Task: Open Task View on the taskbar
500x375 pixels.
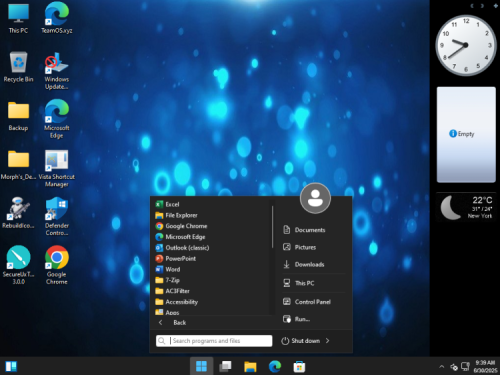Action: pyautogui.click(x=226, y=366)
